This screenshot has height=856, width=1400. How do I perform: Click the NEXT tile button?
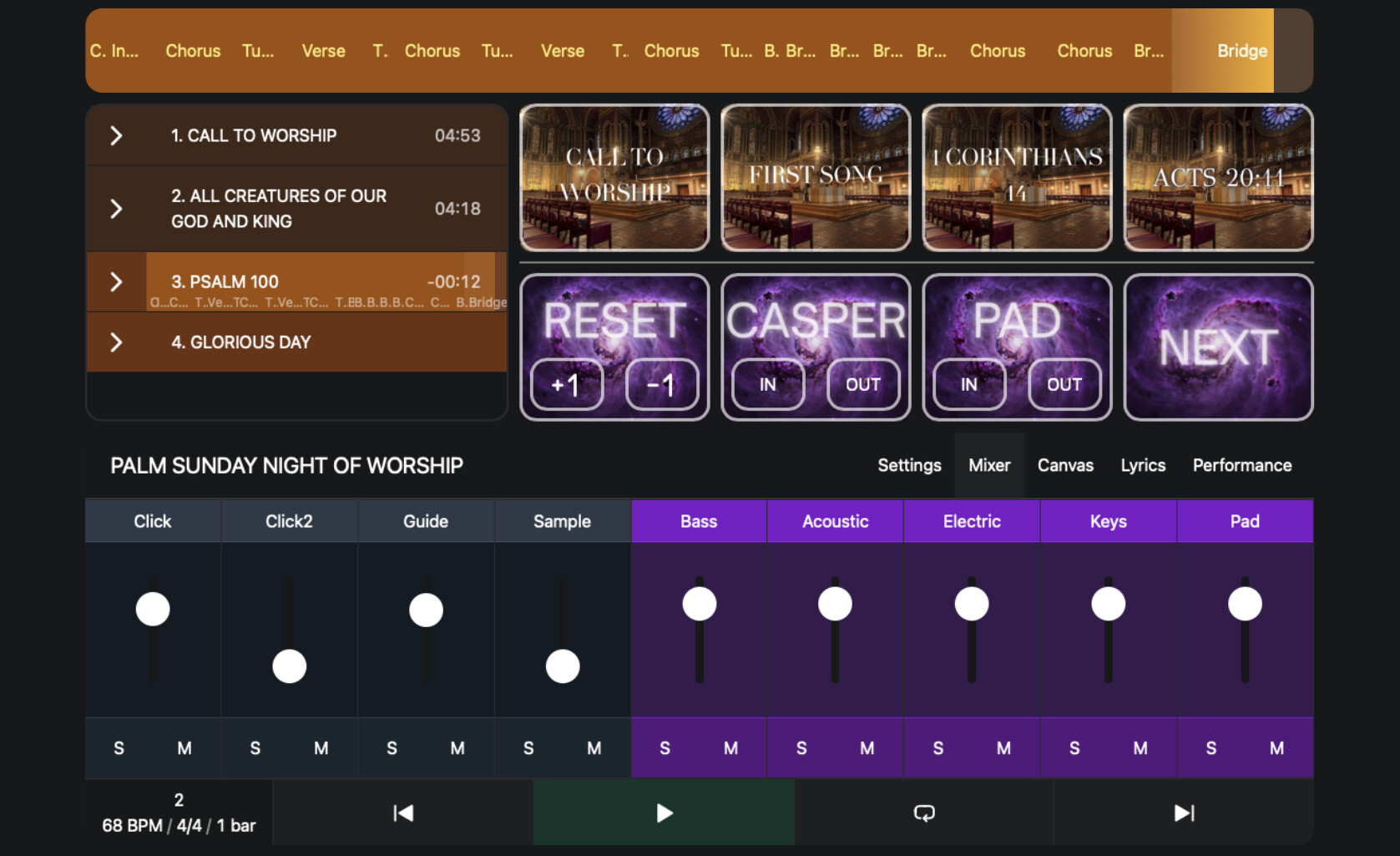1218,347
